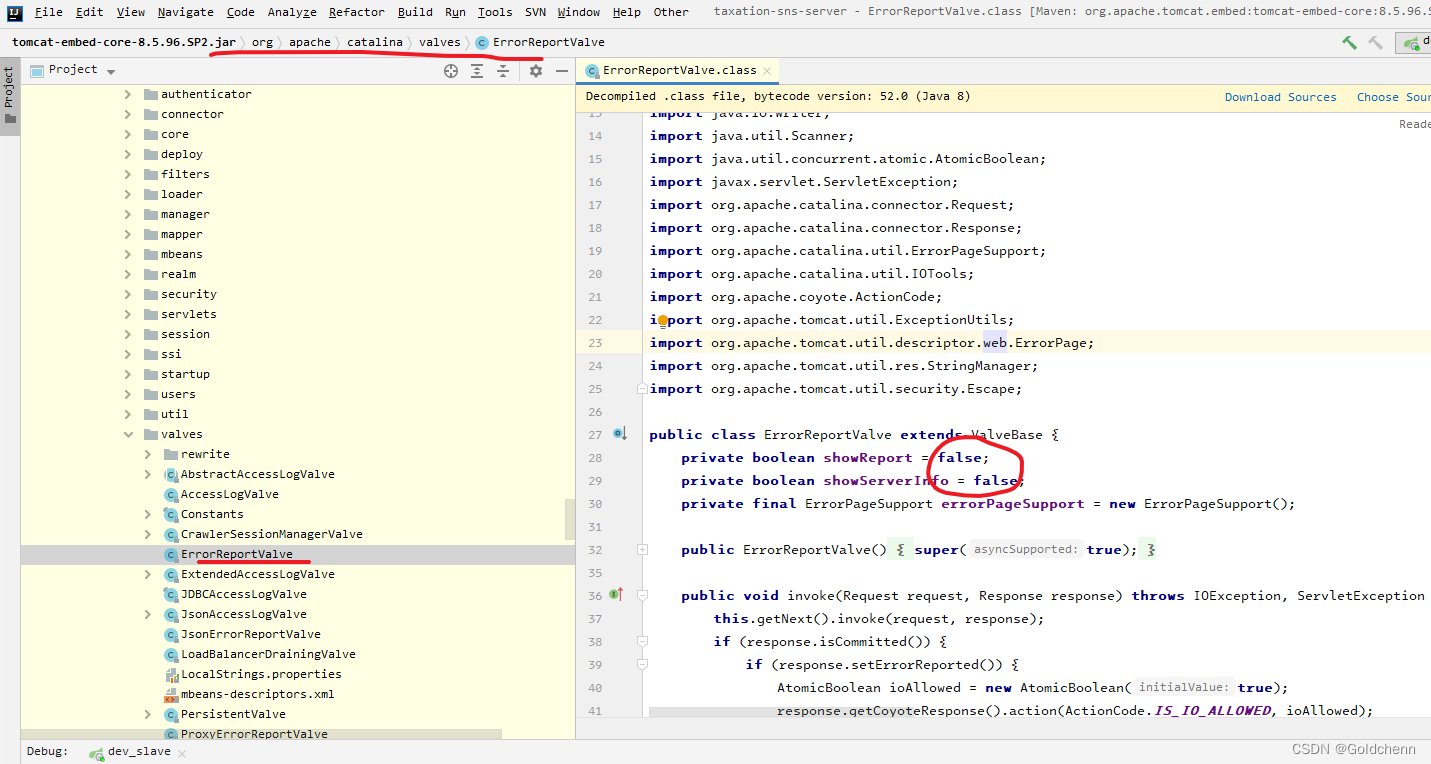Expand the rewrite folder
The height and width of the screenshot is (764, 1431).
147,454
